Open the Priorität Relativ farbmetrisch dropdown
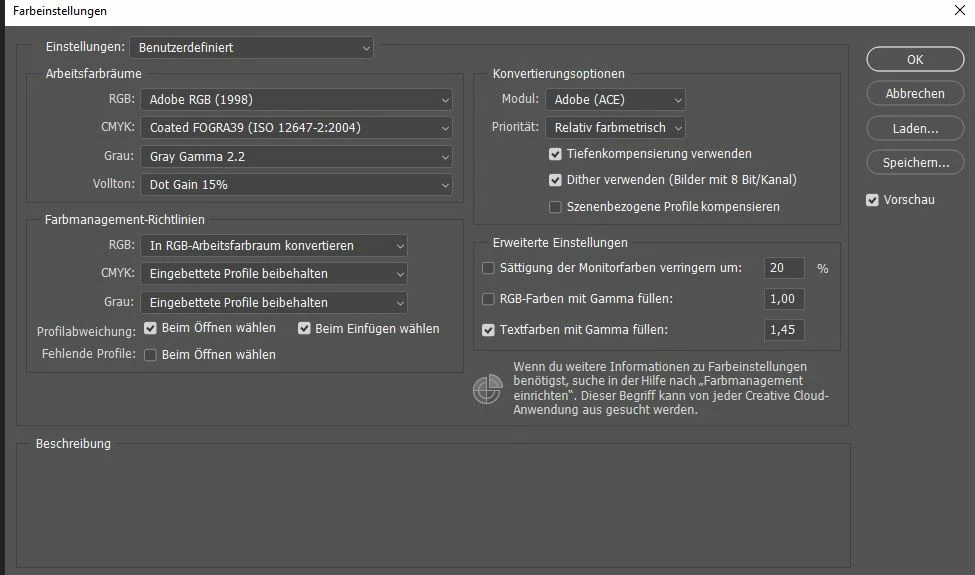Screen dimensions: 975x575 [615, 128]
